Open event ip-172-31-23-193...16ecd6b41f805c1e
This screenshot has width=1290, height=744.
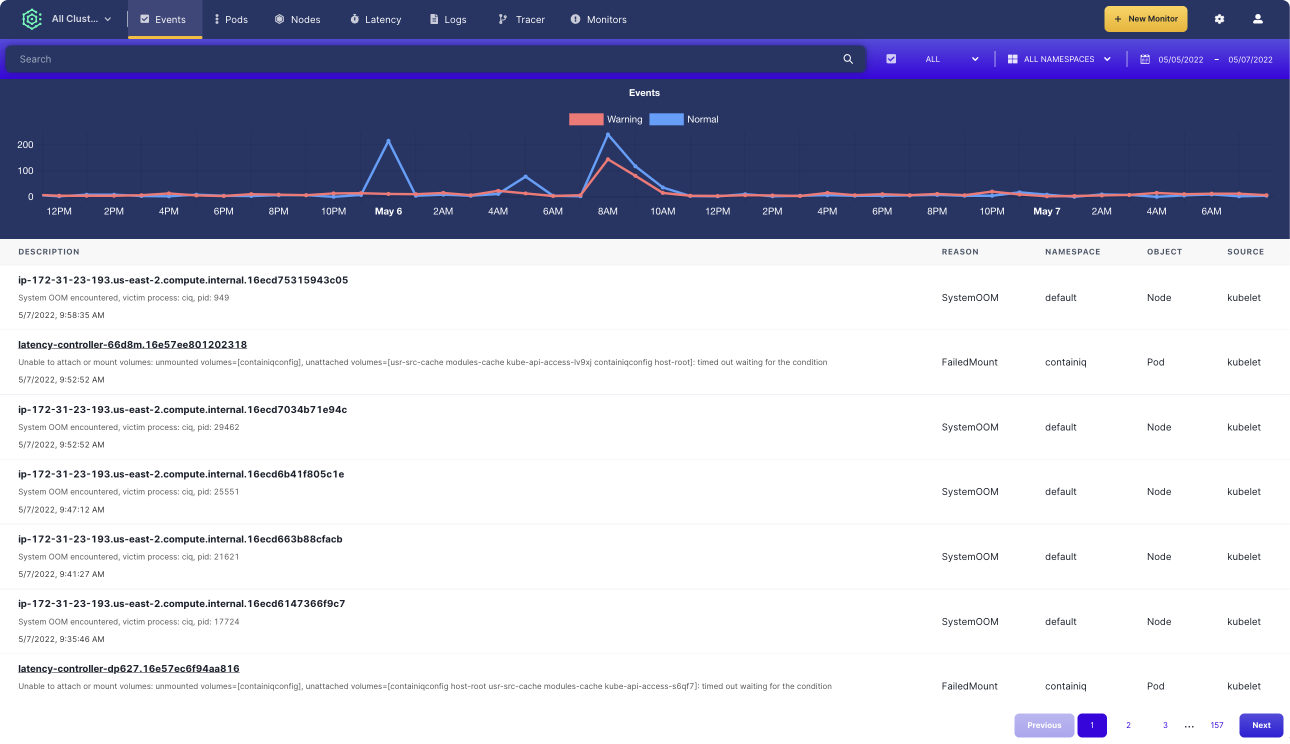coord(181,474)
